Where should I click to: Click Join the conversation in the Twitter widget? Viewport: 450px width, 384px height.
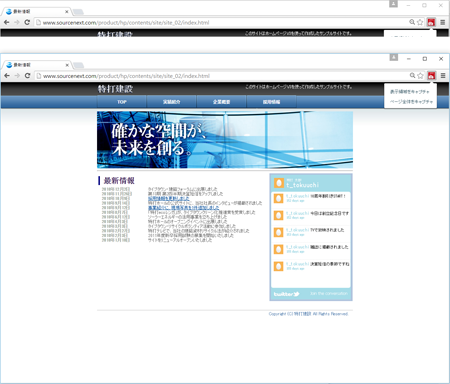tap(329, 293)
